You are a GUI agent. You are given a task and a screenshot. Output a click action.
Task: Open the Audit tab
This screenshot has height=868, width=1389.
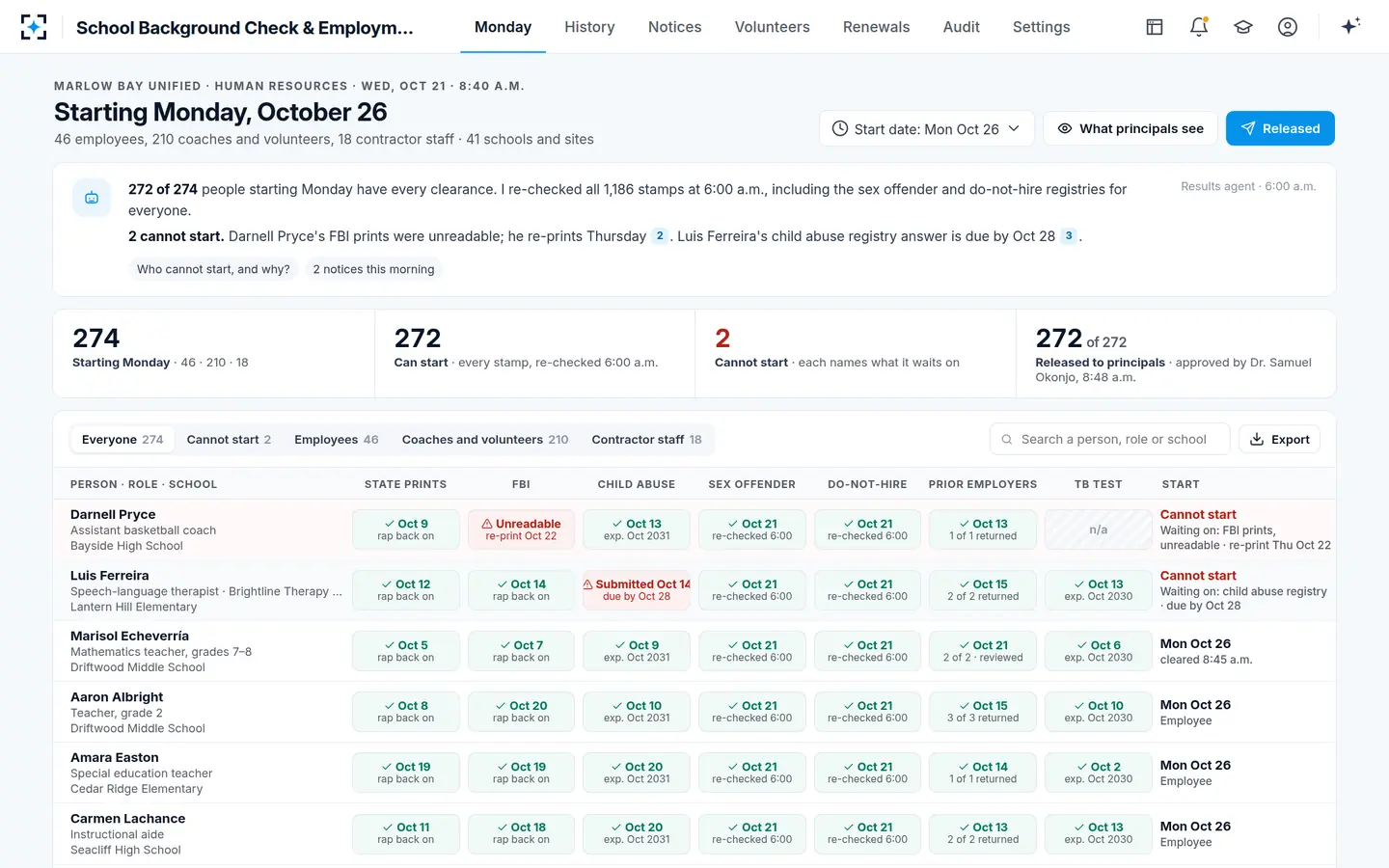pos(961,27)
